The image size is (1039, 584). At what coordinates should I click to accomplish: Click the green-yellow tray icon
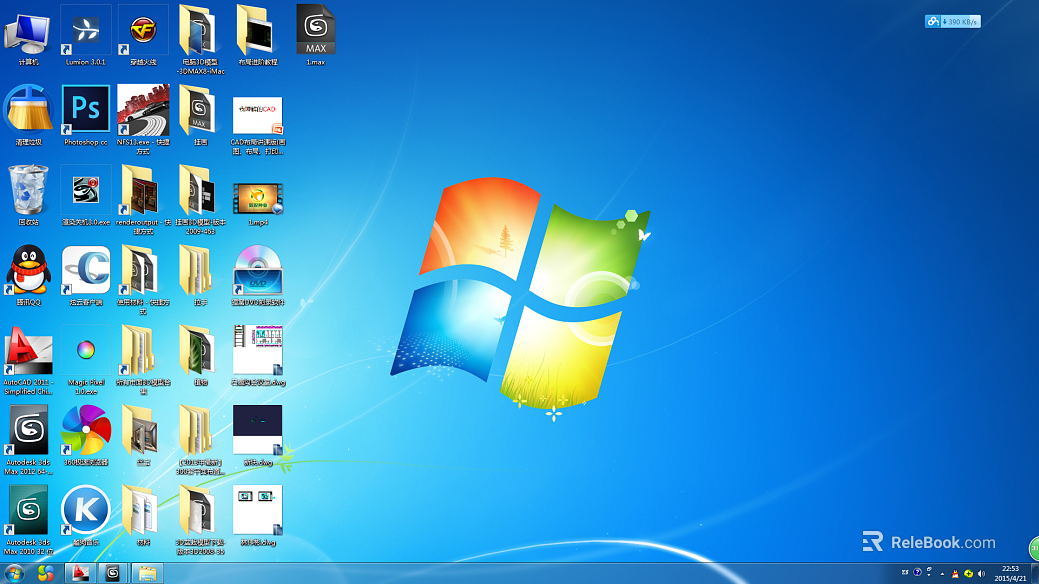pos(968,574)
